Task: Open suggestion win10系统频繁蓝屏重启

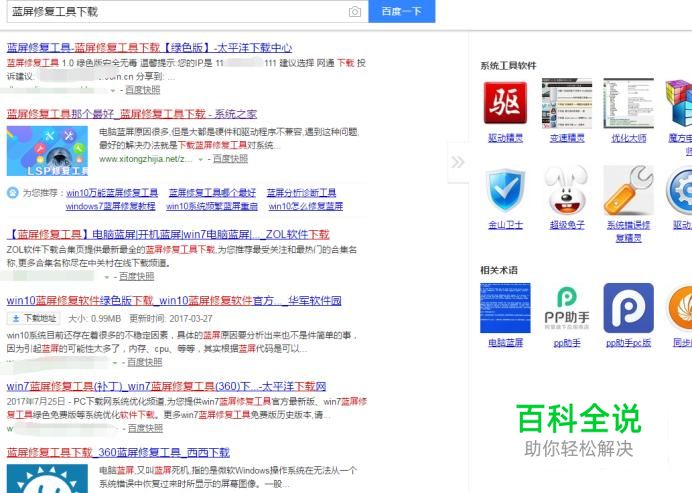Action: [212, 206]
